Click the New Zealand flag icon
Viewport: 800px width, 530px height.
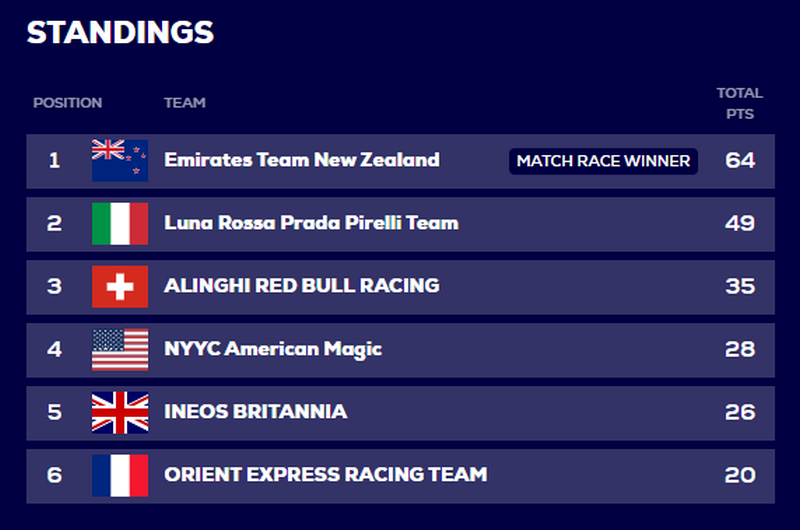click(120, 161)
